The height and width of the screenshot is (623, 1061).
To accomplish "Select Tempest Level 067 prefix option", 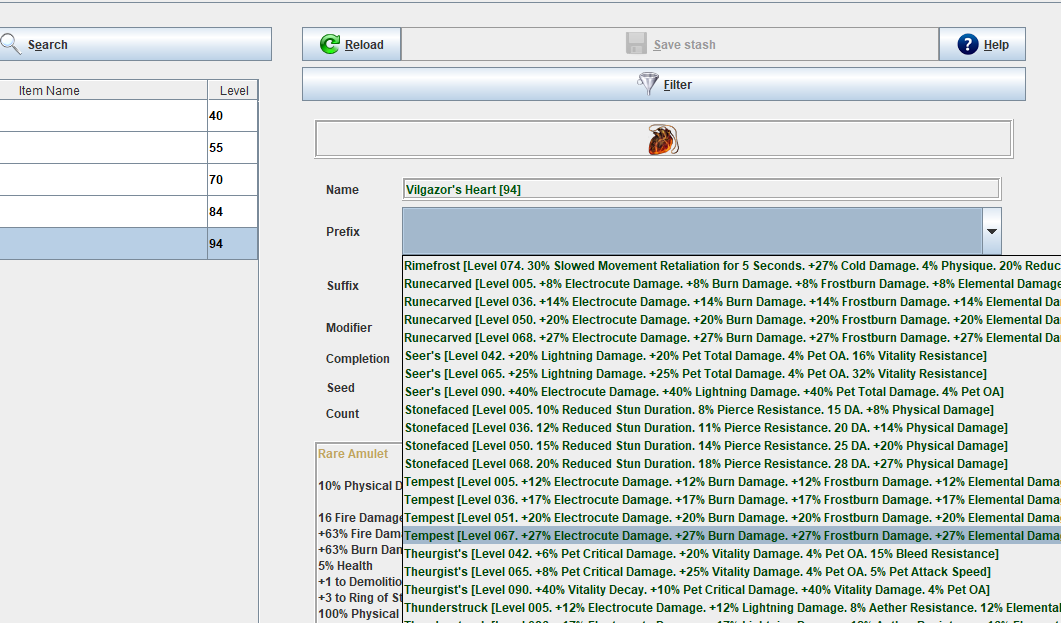I will pos(730,536).
